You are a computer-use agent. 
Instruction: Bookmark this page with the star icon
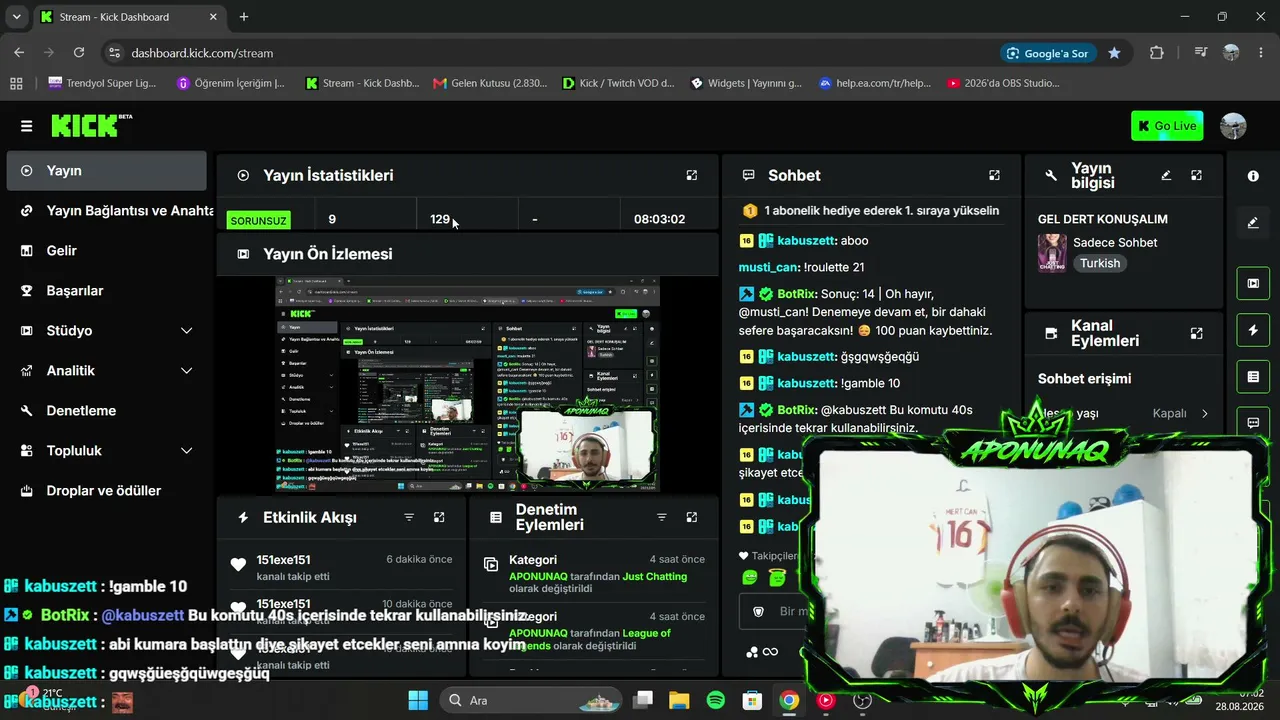(1114, 53)
